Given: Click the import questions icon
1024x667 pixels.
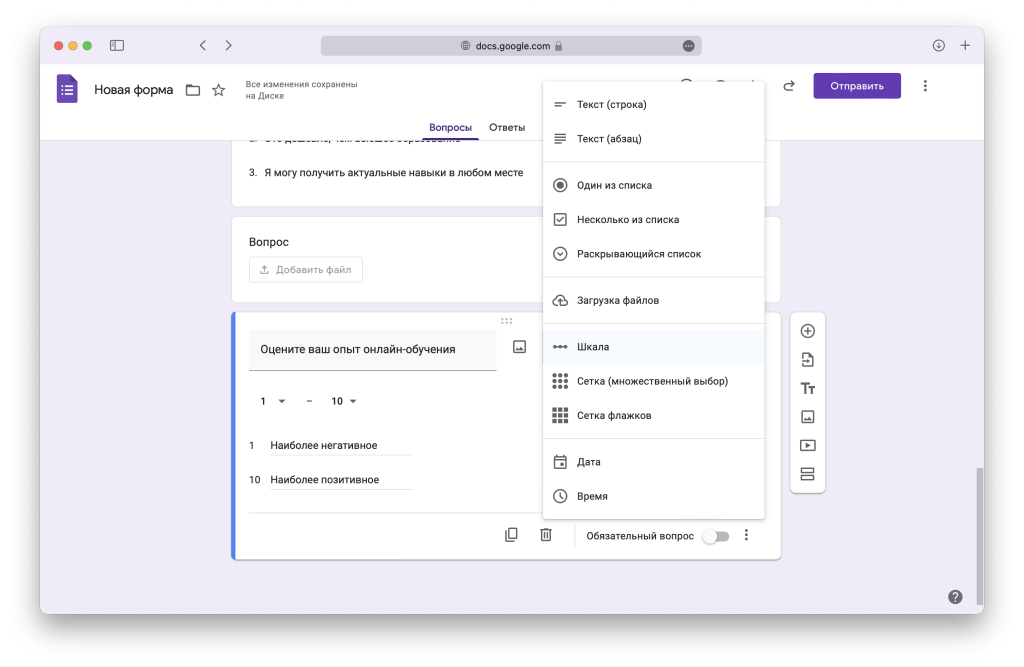Looking at the screenshot, I should 807,360.
